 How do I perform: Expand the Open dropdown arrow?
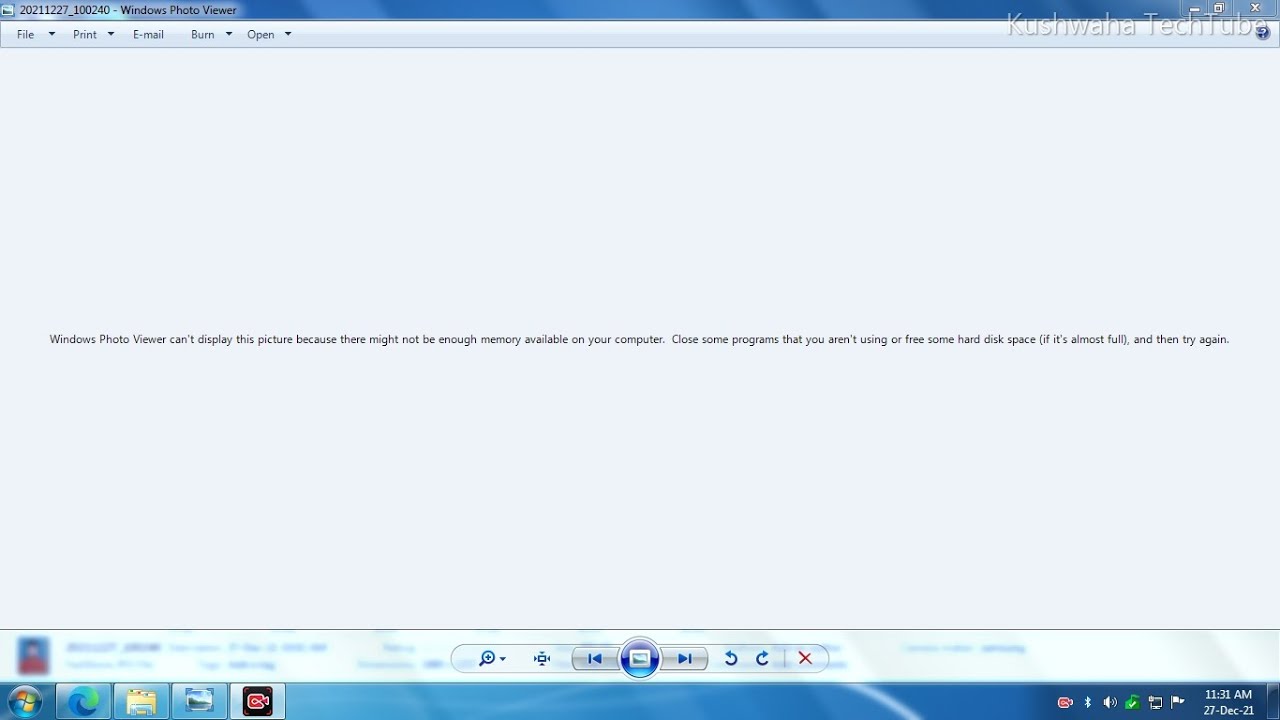[x=288, y=34]
